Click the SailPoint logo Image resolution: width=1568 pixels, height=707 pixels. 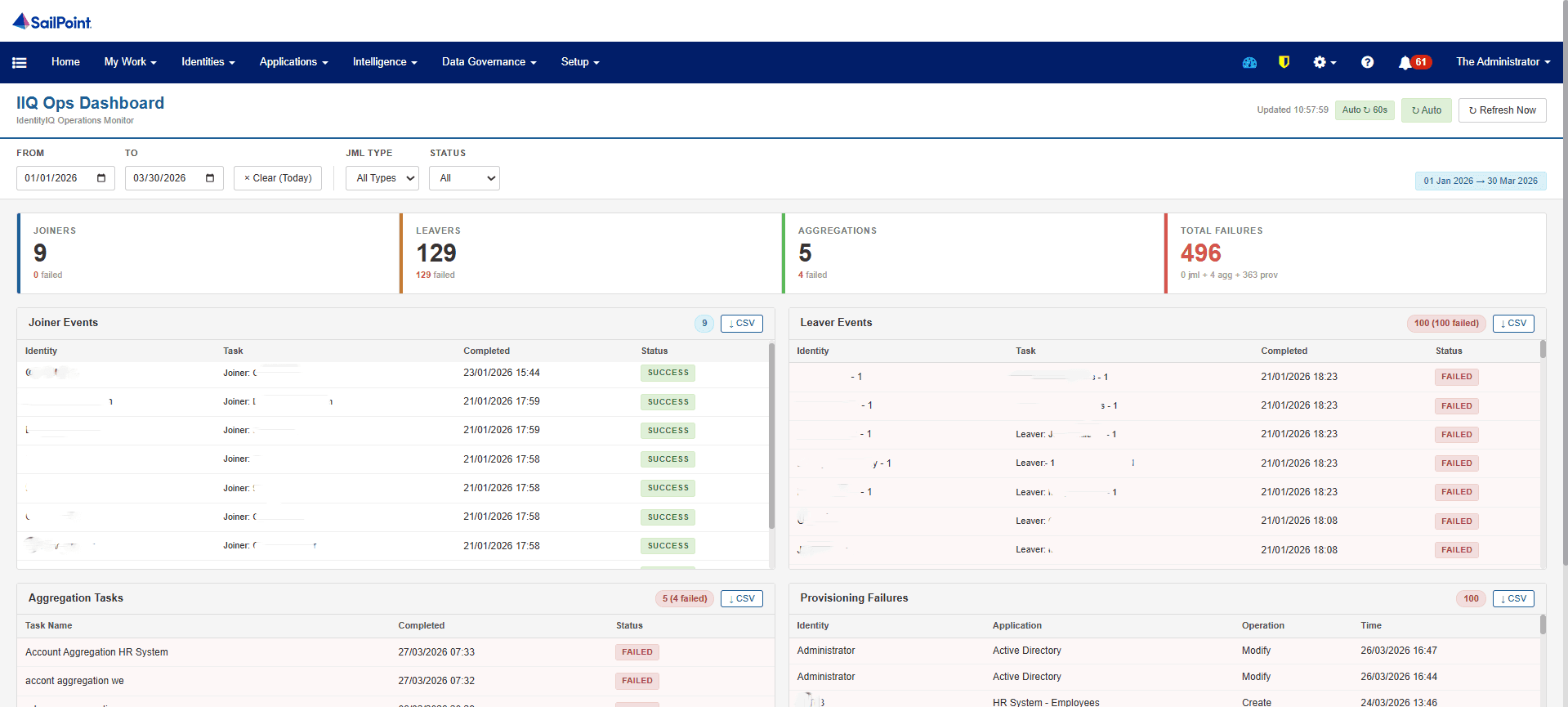pos(52,22)
